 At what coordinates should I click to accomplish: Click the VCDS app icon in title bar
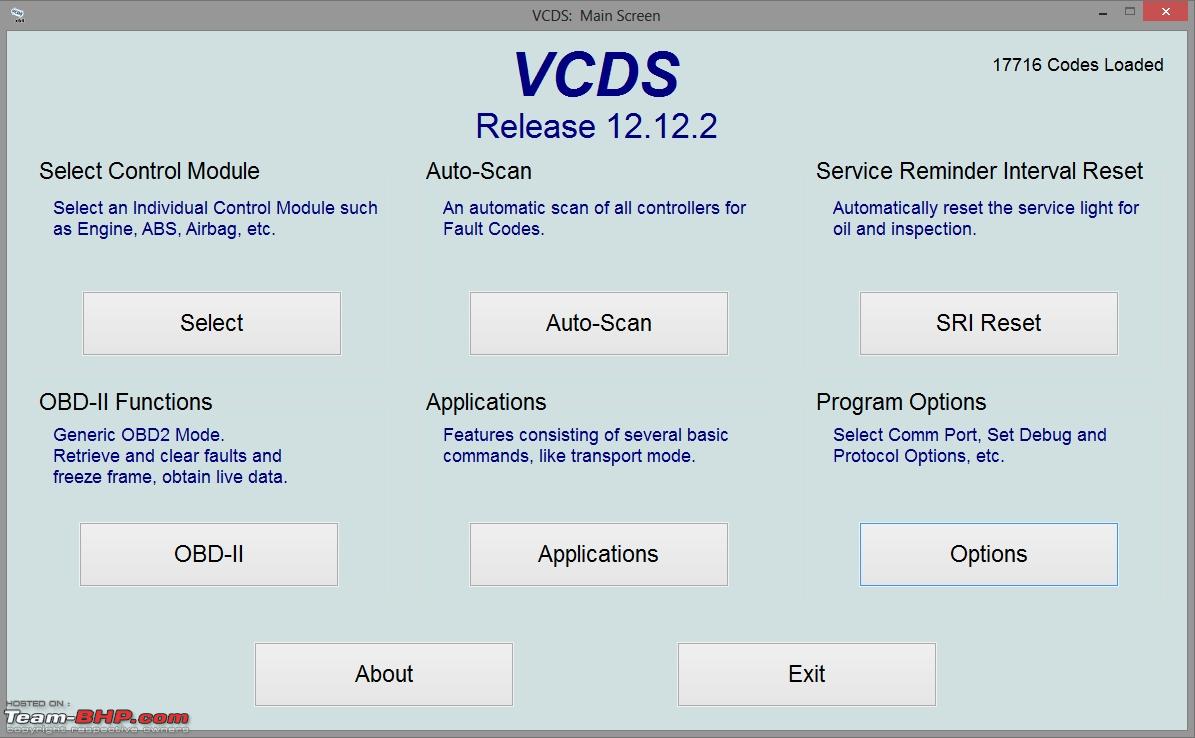click(17, 14)
